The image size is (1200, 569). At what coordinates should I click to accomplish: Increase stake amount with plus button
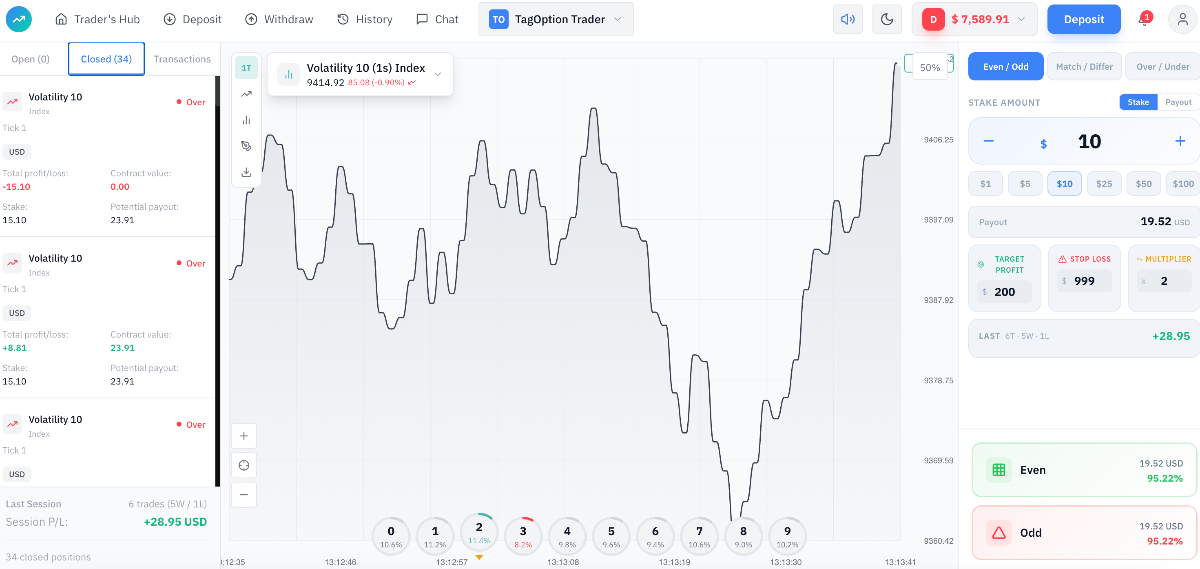pyautogui.click(x=1179, y=141)
